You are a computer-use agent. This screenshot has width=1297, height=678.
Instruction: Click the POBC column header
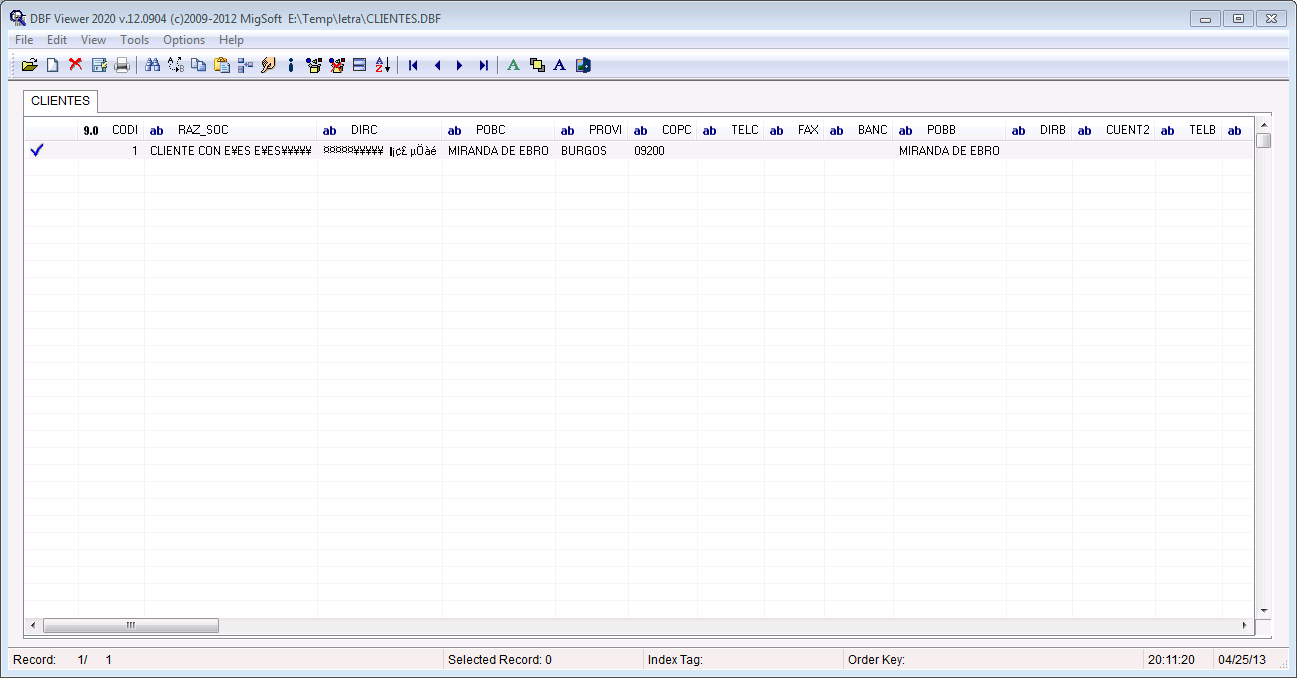[x=499, y=130]
